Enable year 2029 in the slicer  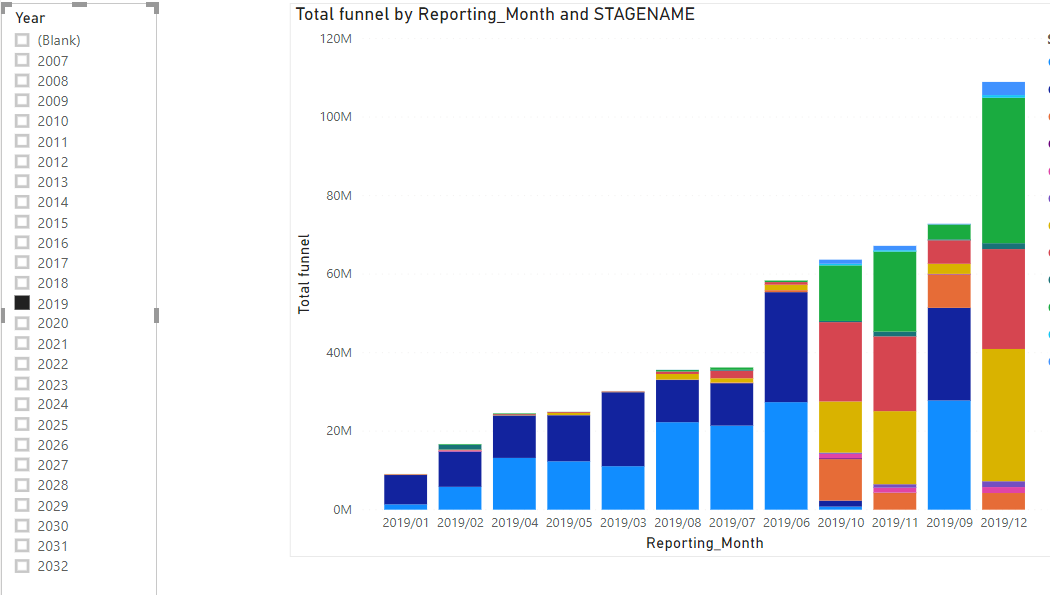(x=22, y=505)
